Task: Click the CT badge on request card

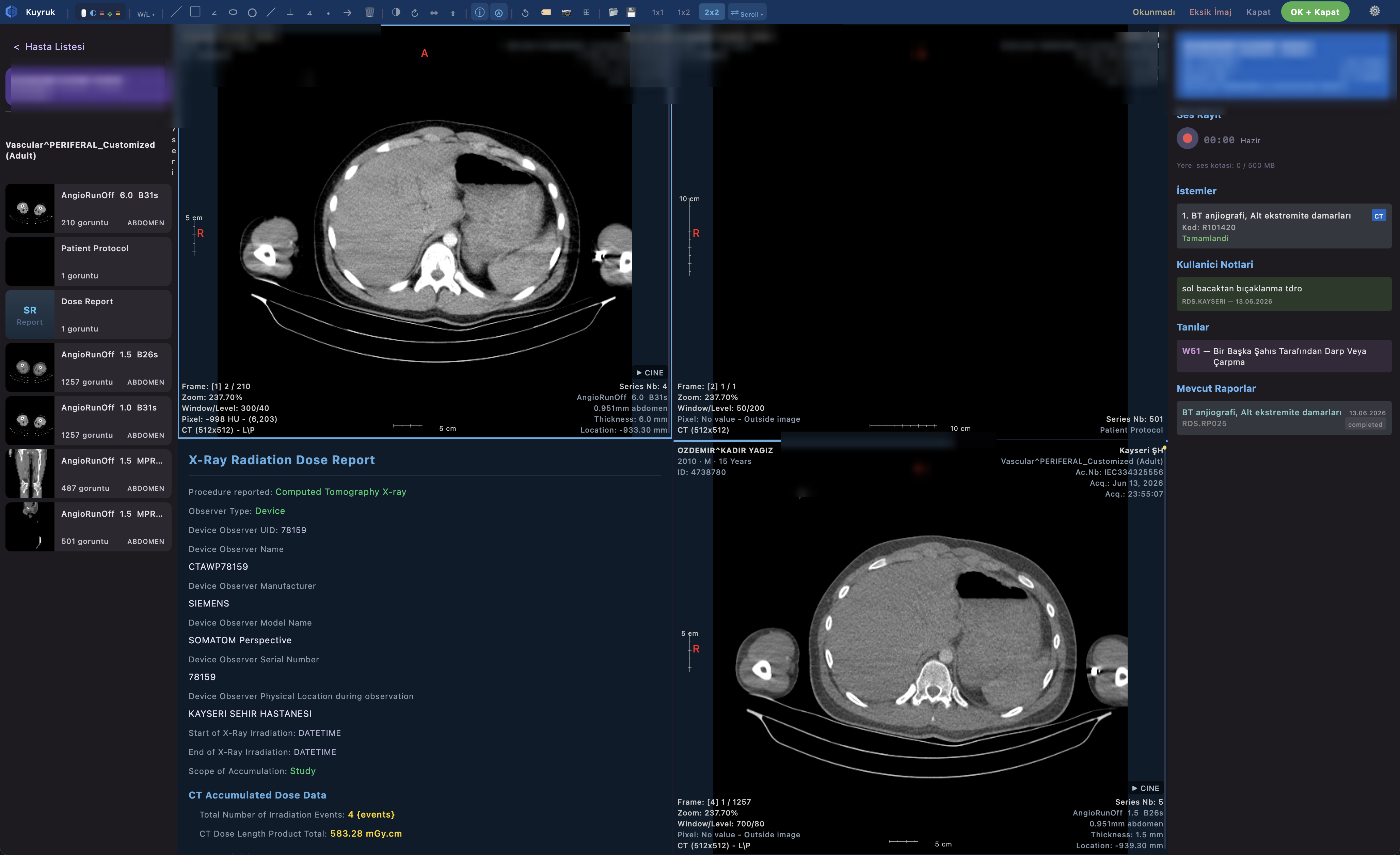Action: pyautogui.click(x=1379, y=216)
